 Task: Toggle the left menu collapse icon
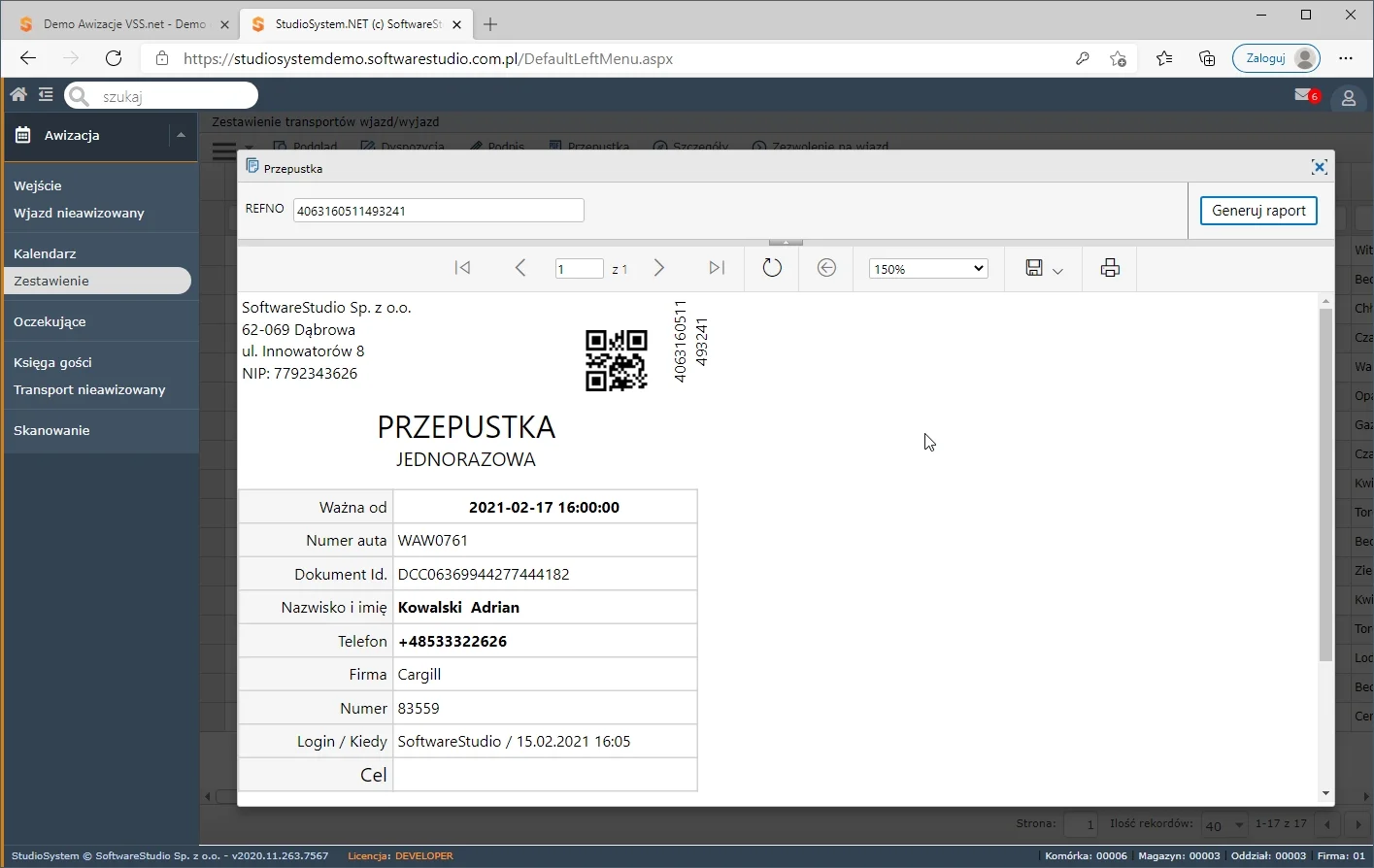pos(46,95)
